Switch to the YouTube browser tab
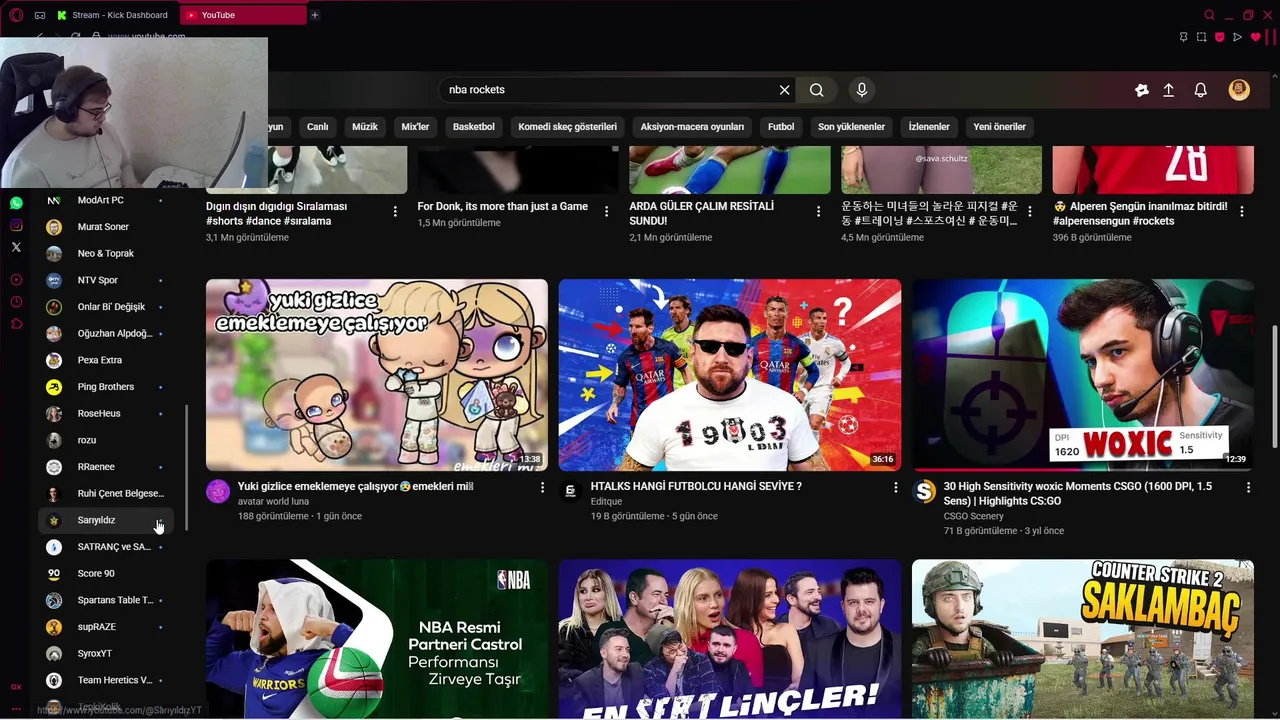 coord(244,15)
